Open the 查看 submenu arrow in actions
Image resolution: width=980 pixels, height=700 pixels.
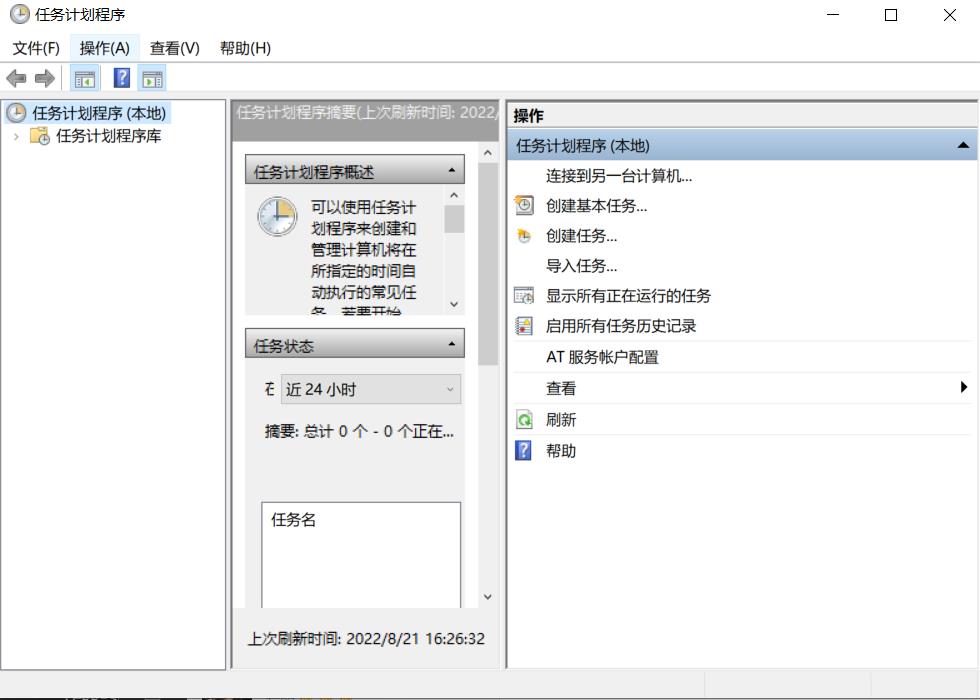(x=964, y=388)
